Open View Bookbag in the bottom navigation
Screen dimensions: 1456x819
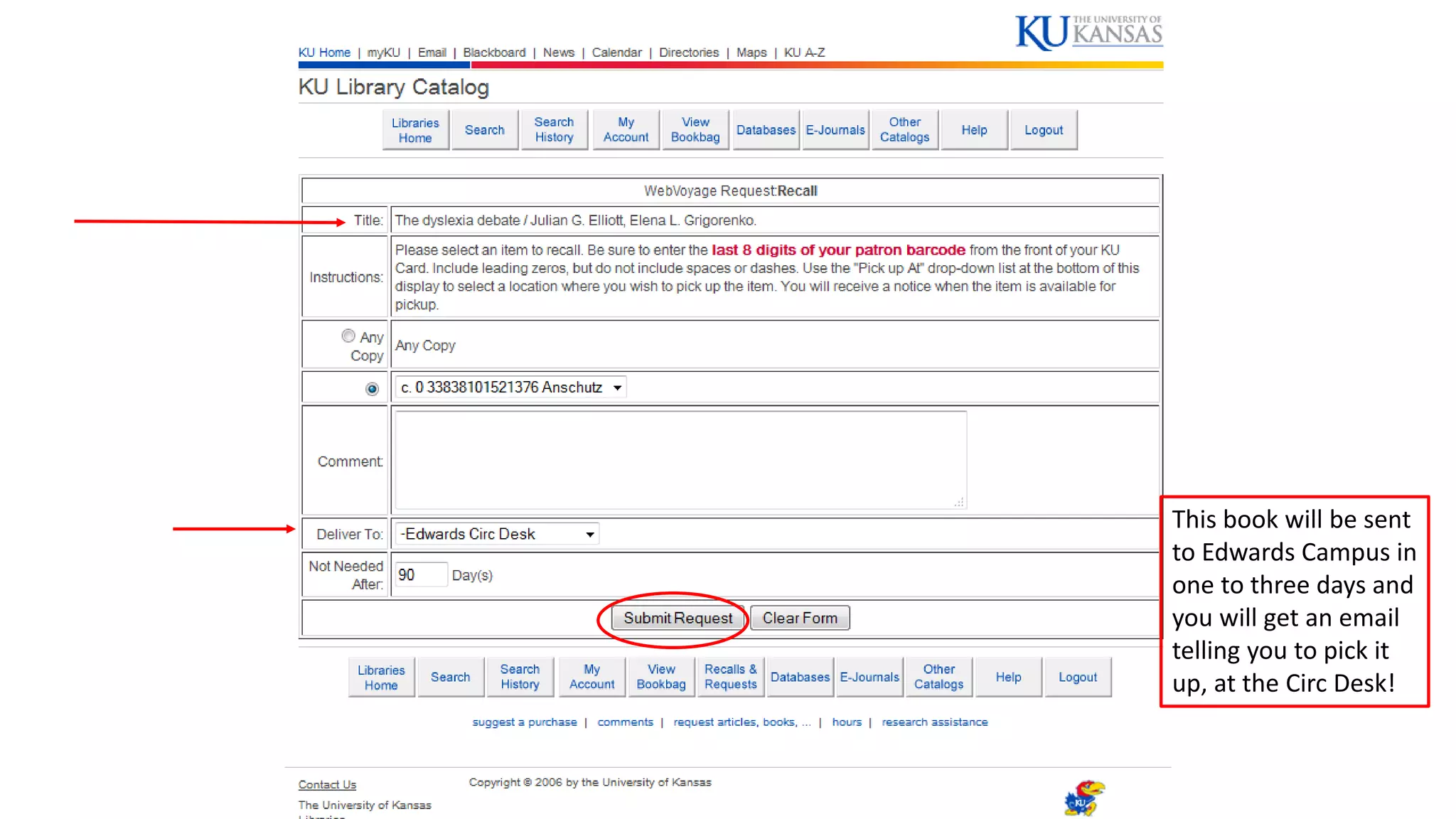661,678
